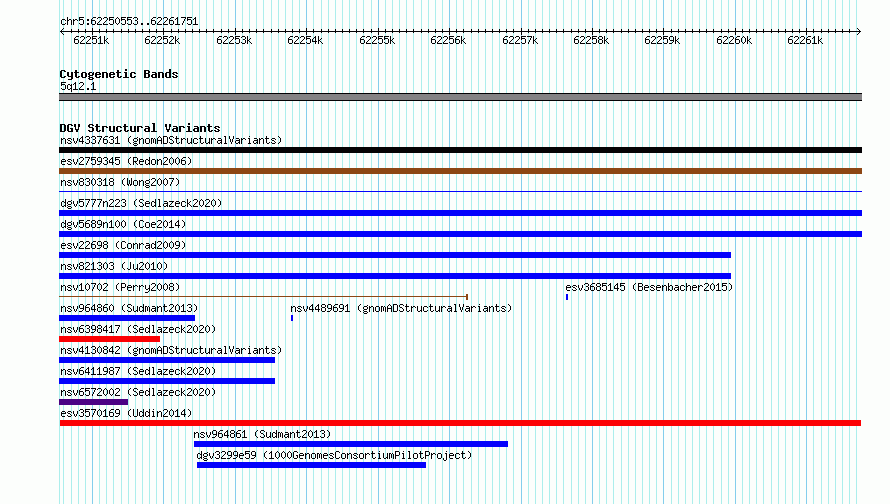
Task: Select the black nsv4337631 variant bar
Action: (460, 150)
